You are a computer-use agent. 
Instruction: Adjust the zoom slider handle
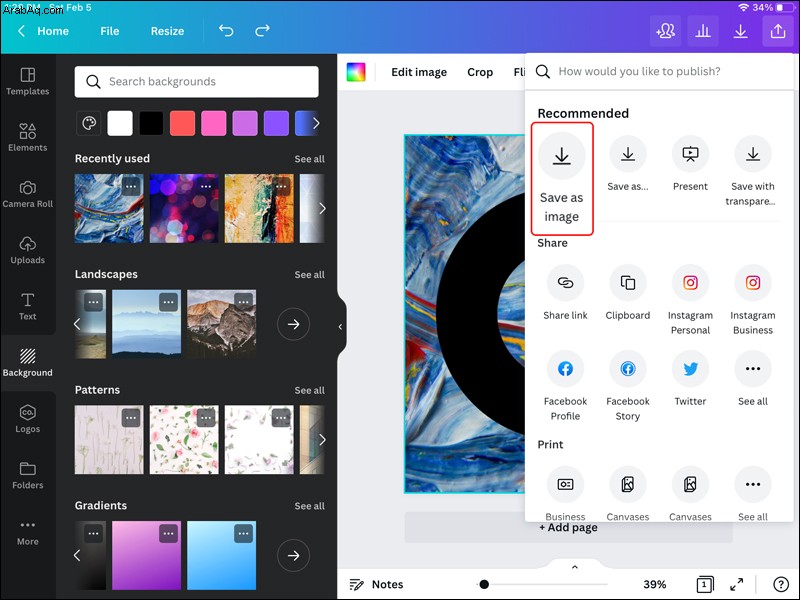coord(484,584)
